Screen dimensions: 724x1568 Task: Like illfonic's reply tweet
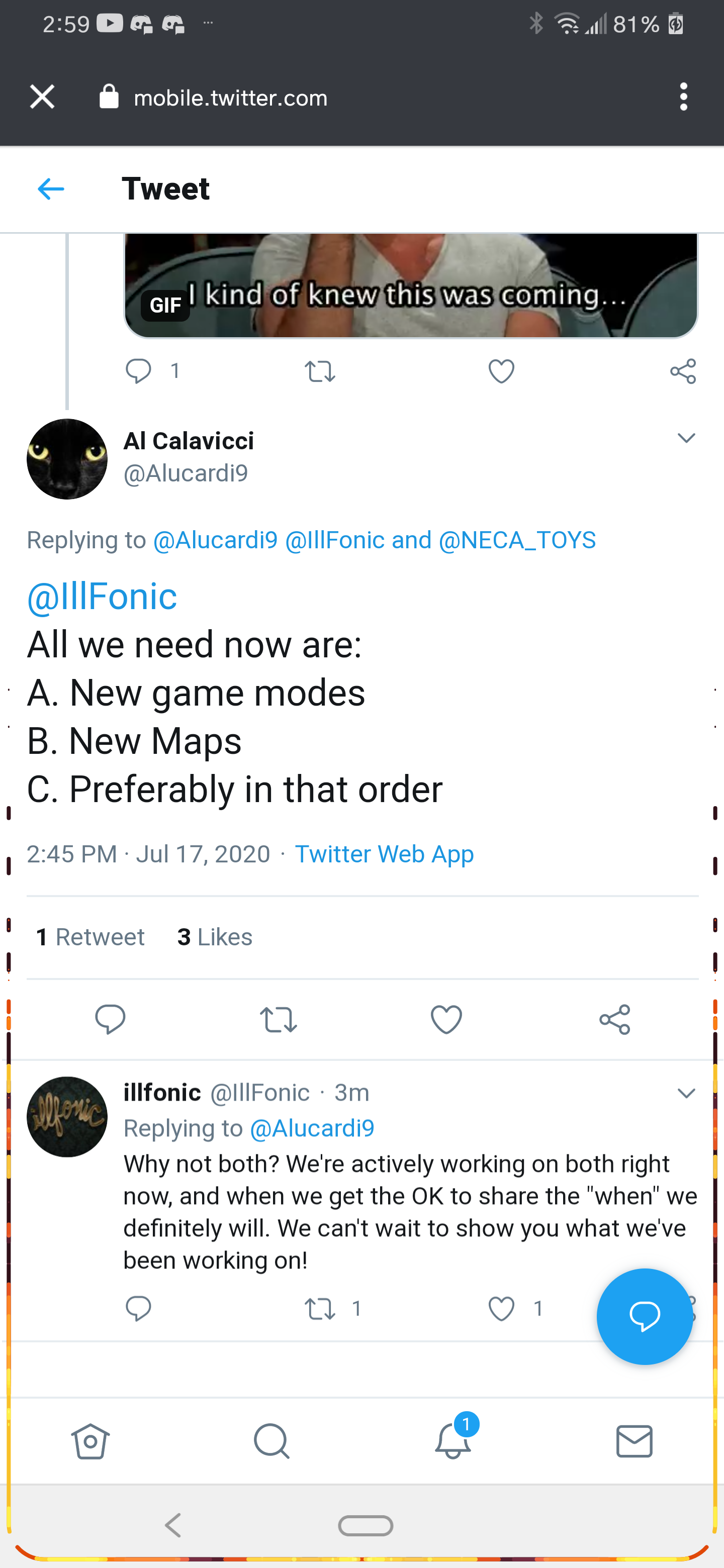click(x=502, y=1309)
